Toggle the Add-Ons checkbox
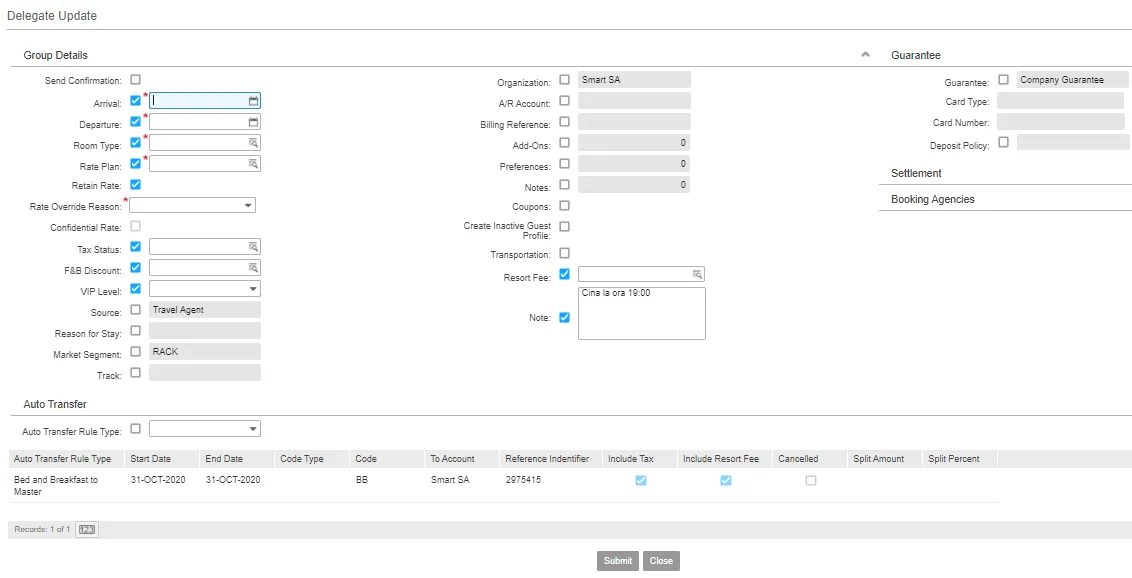1132x578 pixels. (565, 143)
